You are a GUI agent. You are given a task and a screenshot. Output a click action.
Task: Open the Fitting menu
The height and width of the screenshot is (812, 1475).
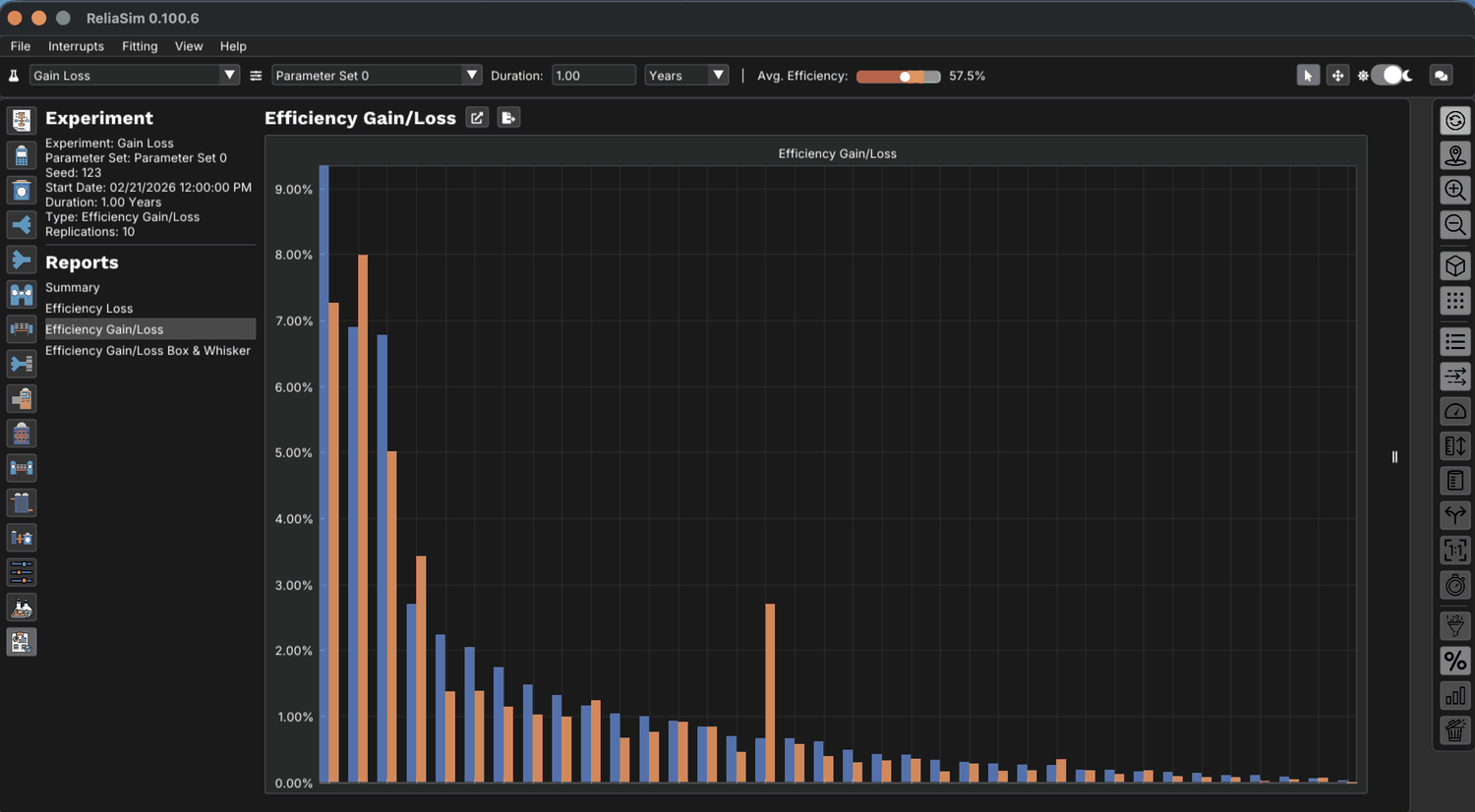(140, 46)
